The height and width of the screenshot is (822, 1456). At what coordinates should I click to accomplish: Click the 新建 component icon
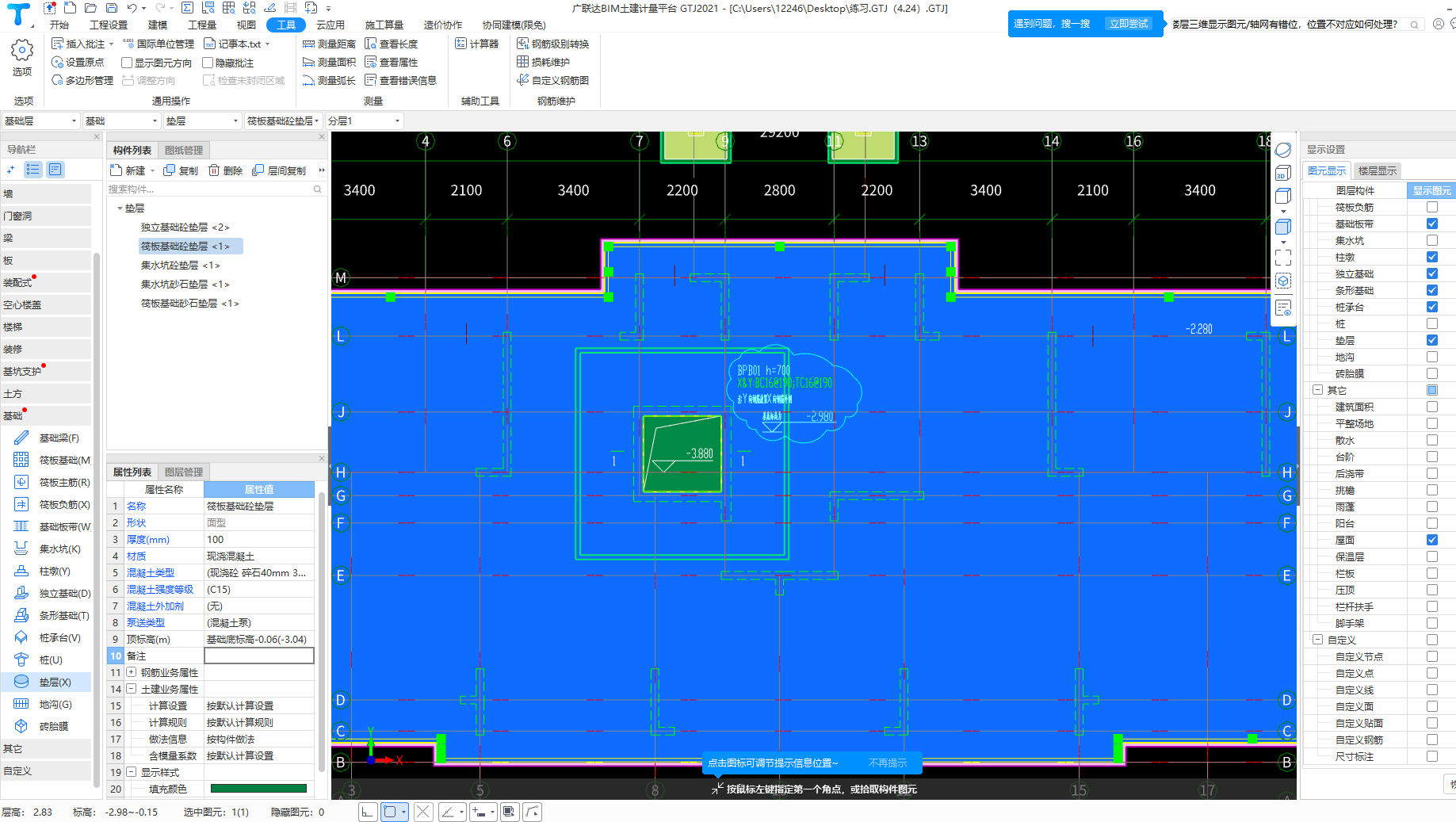click(116, 170)
